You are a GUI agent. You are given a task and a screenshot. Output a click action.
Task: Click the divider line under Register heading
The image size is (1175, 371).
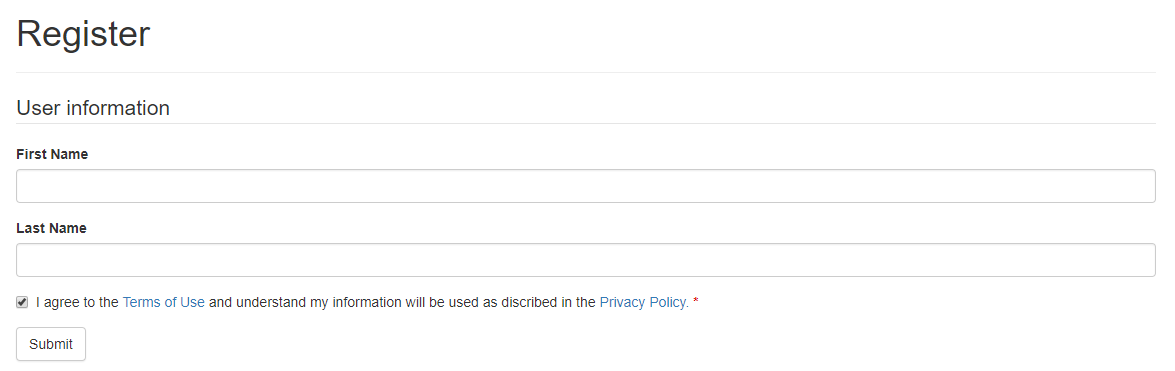(x=586, y=73)
